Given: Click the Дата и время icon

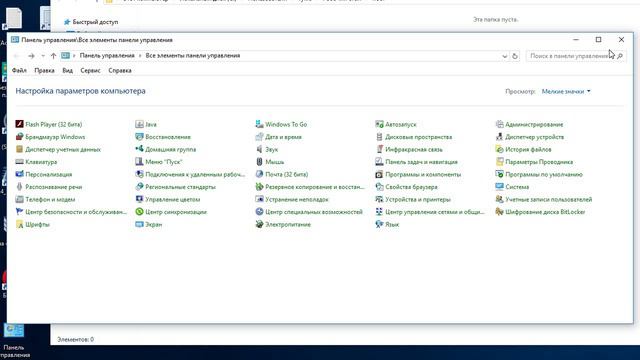Looking at the screenshot, I should [x=259, y=137].
